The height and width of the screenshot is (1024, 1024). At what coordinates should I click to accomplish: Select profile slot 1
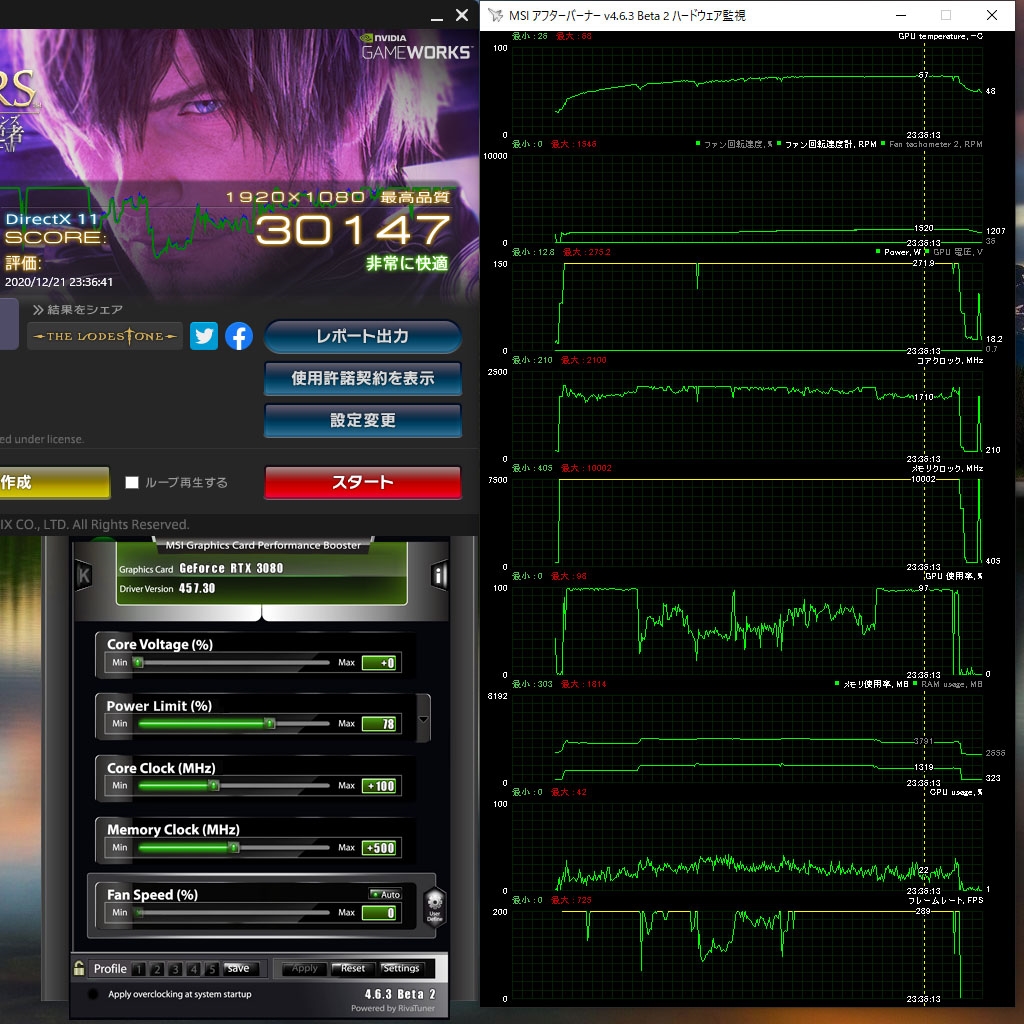[x=138, y=969]
